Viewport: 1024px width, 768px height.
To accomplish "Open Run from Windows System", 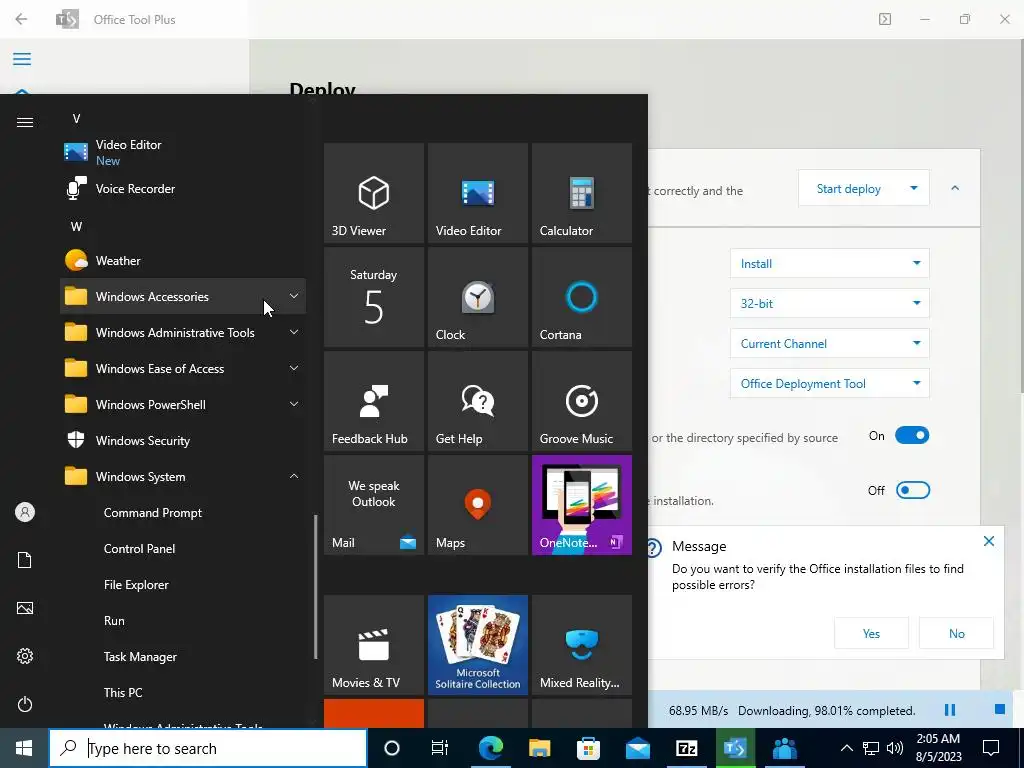I will [x=183, y=620].
